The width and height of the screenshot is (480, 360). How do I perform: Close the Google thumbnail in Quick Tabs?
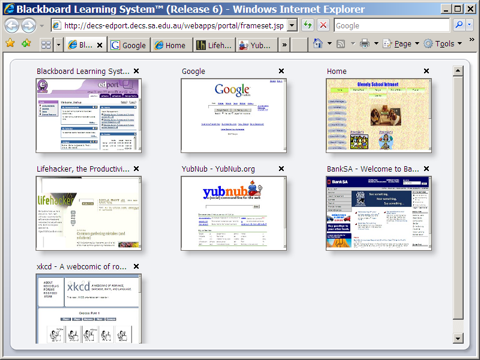click(281, 71)
